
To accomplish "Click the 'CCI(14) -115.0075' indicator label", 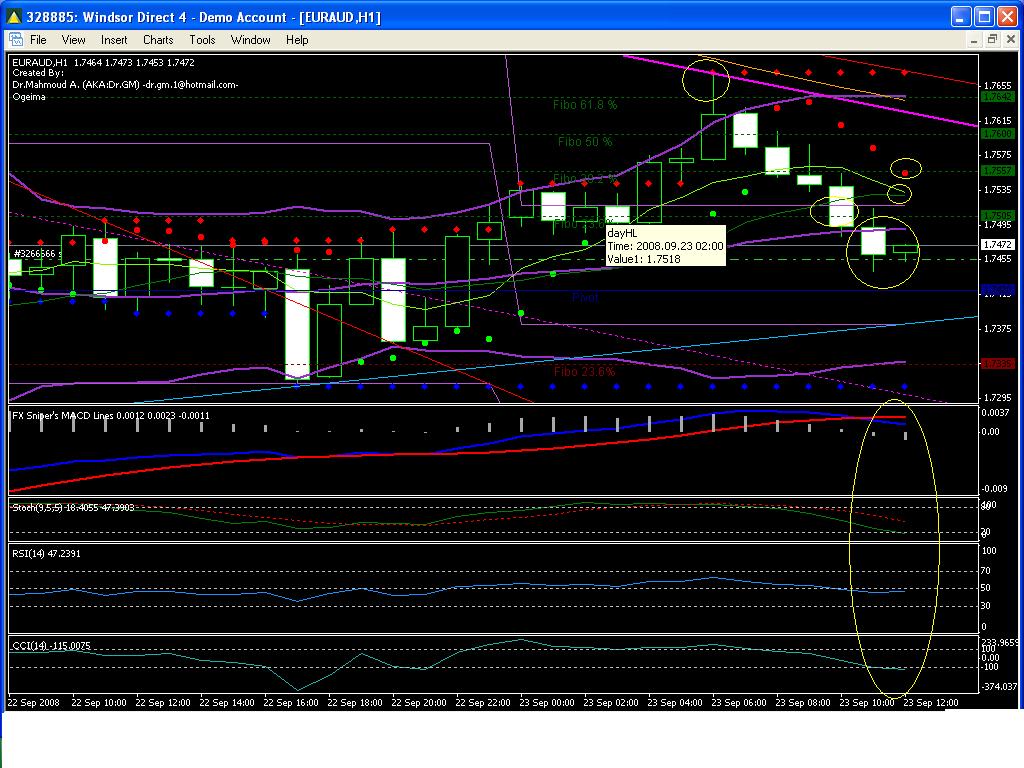I will click(51, 646).
